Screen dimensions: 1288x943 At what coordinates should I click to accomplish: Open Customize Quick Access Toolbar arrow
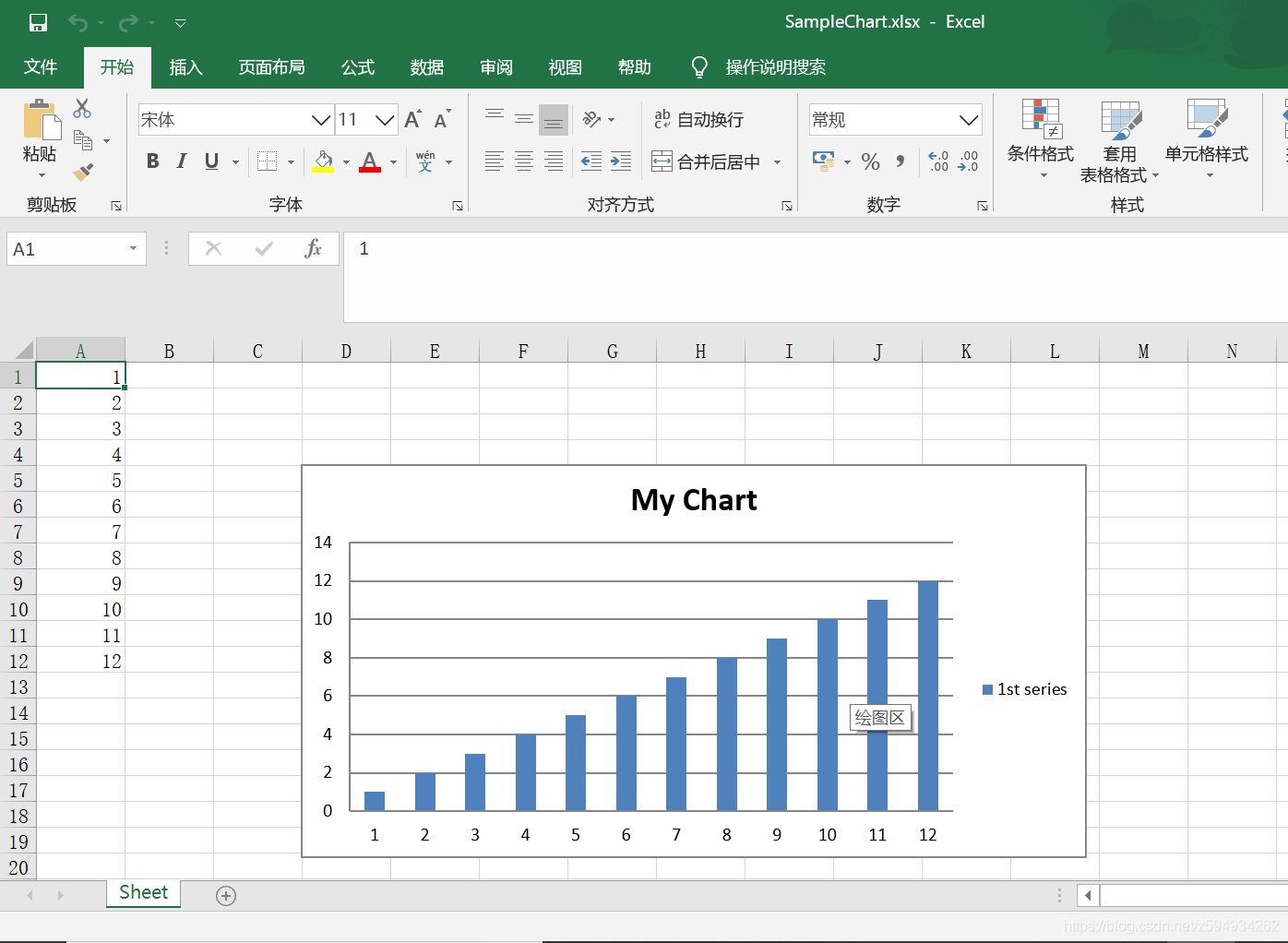(181, 23)
